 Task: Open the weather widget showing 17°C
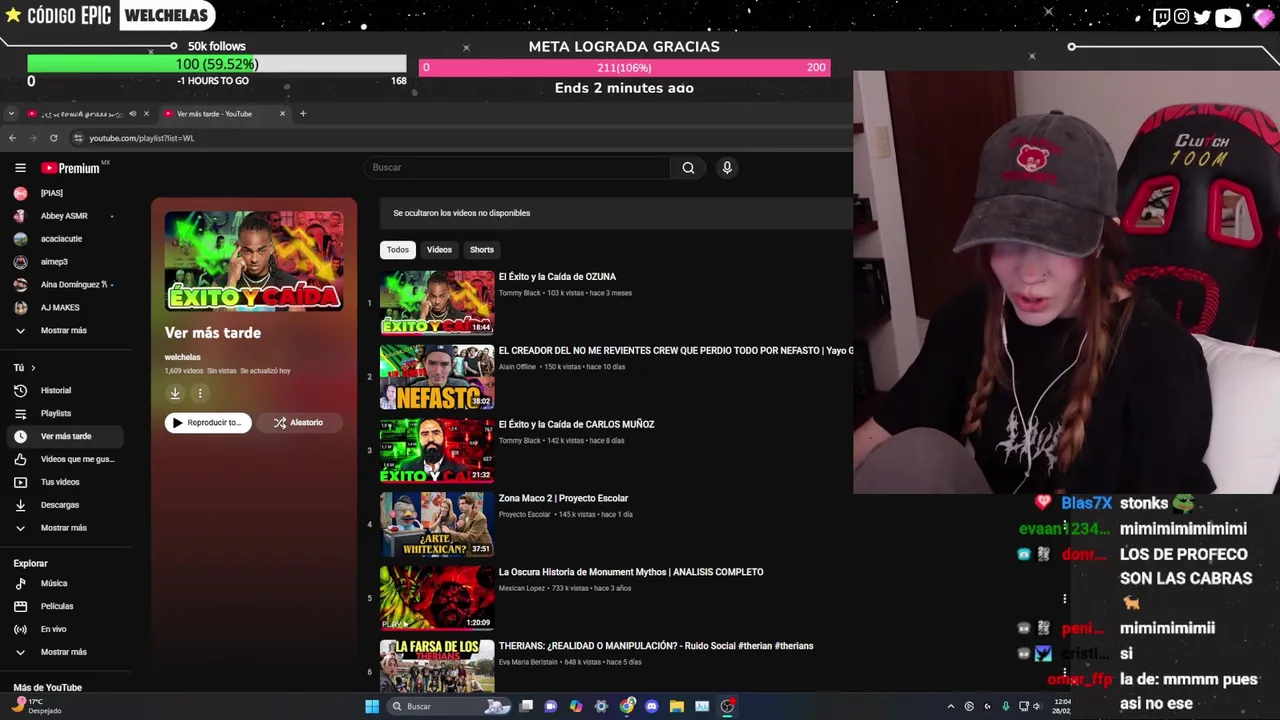[x=36, y=706]
